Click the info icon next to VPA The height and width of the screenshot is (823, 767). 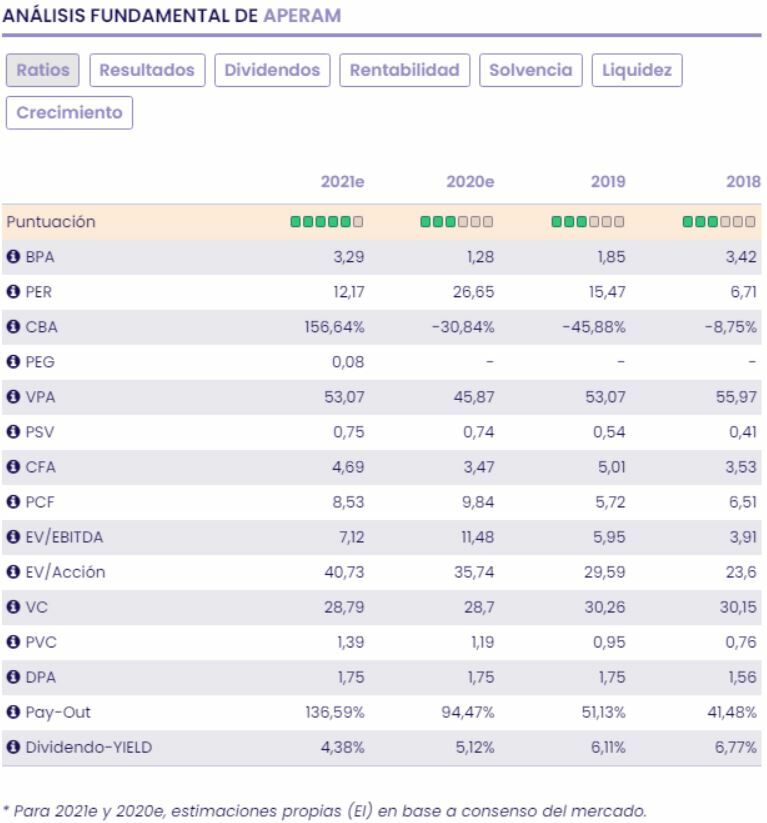coord(13,397)
